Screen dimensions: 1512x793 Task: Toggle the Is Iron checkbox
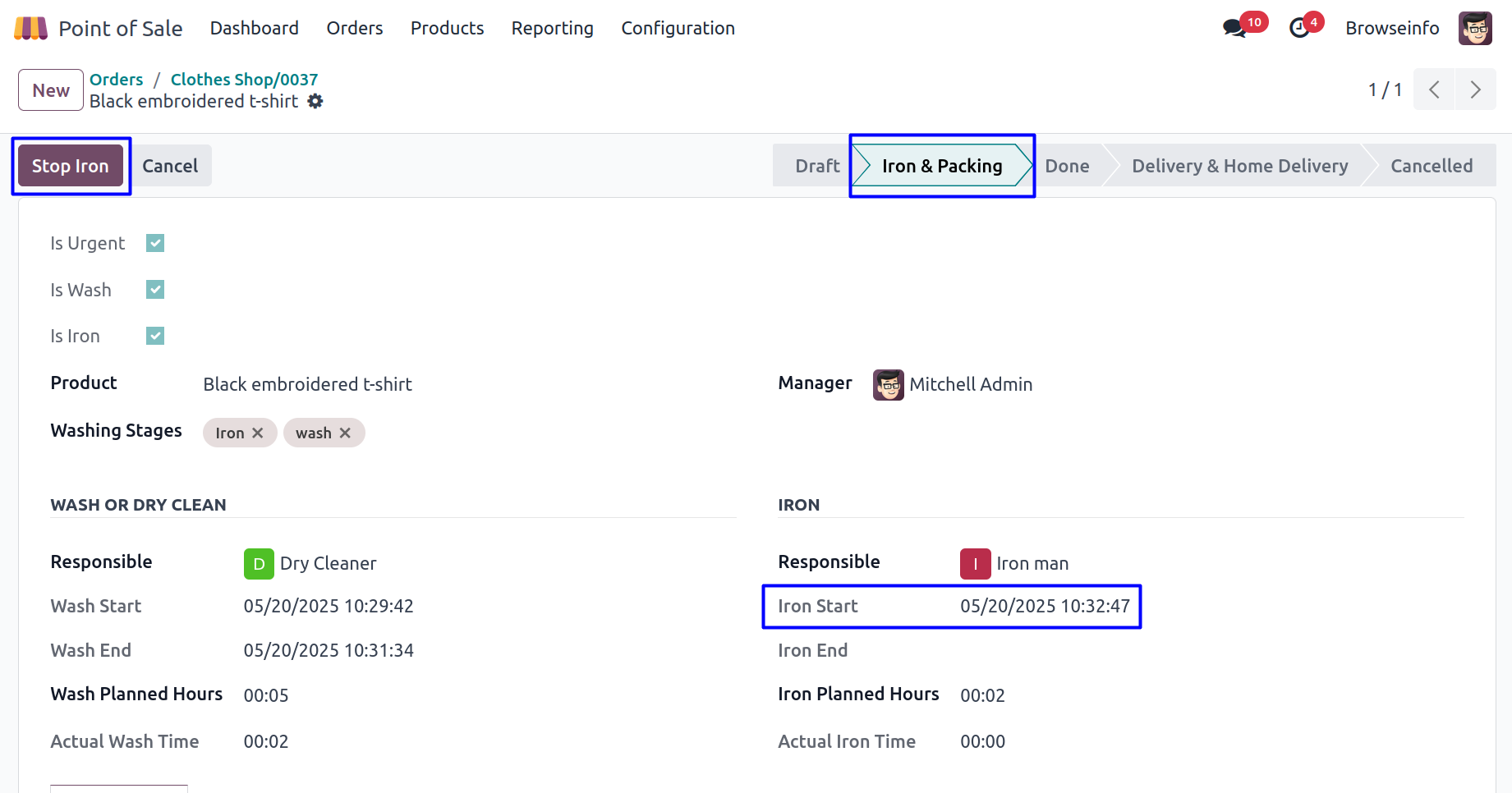pyautogui.click(x=155, y=336)
